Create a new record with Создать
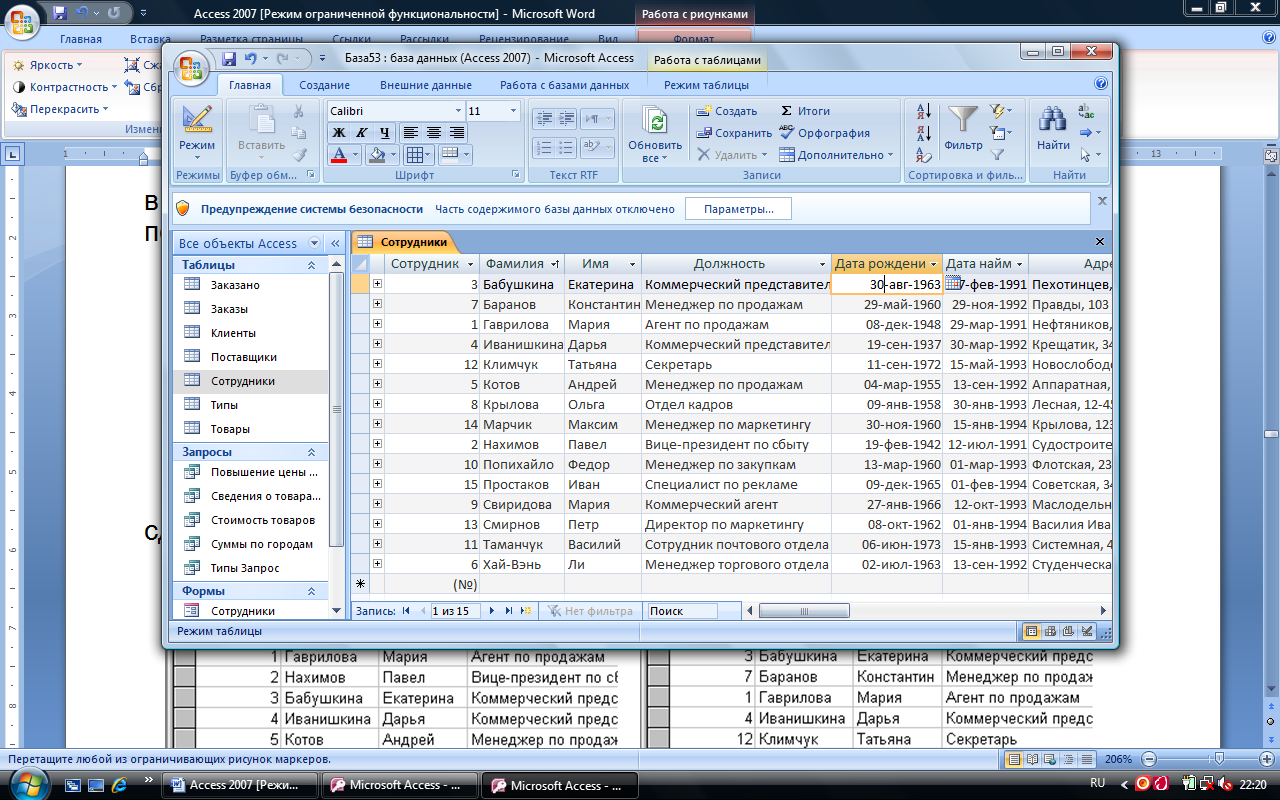The width and height of the screenshot is (1280, 800). 727,111
